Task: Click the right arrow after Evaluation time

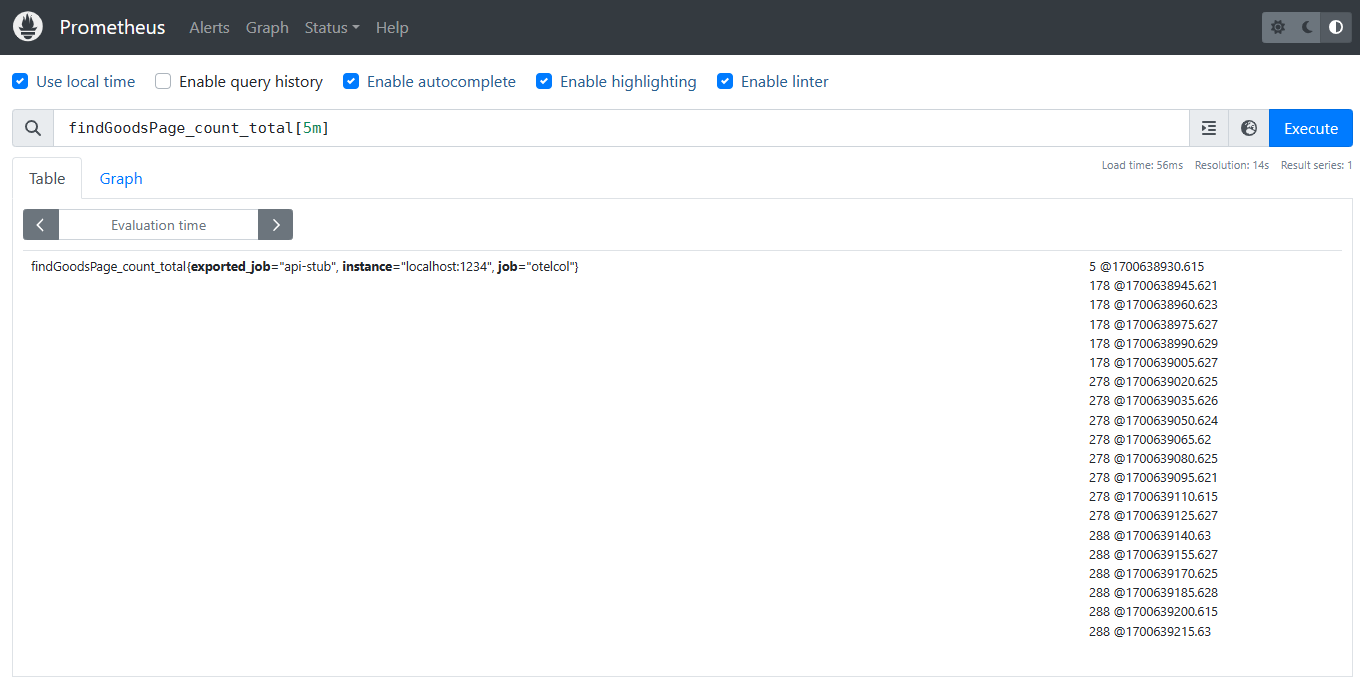Action: [275, 224]
